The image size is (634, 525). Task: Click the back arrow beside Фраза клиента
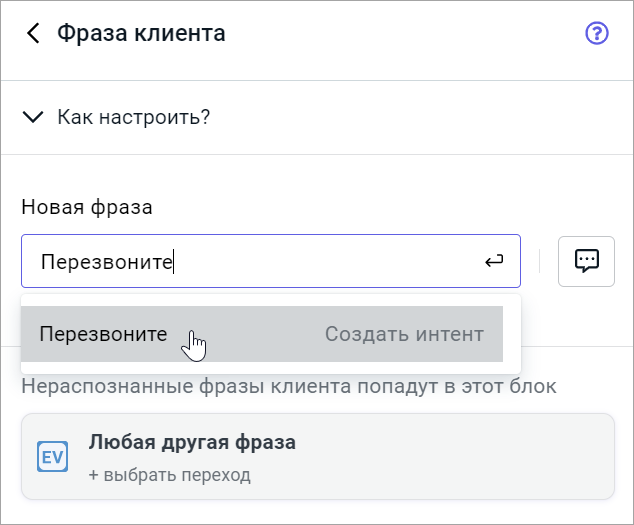tap(34, 34)
